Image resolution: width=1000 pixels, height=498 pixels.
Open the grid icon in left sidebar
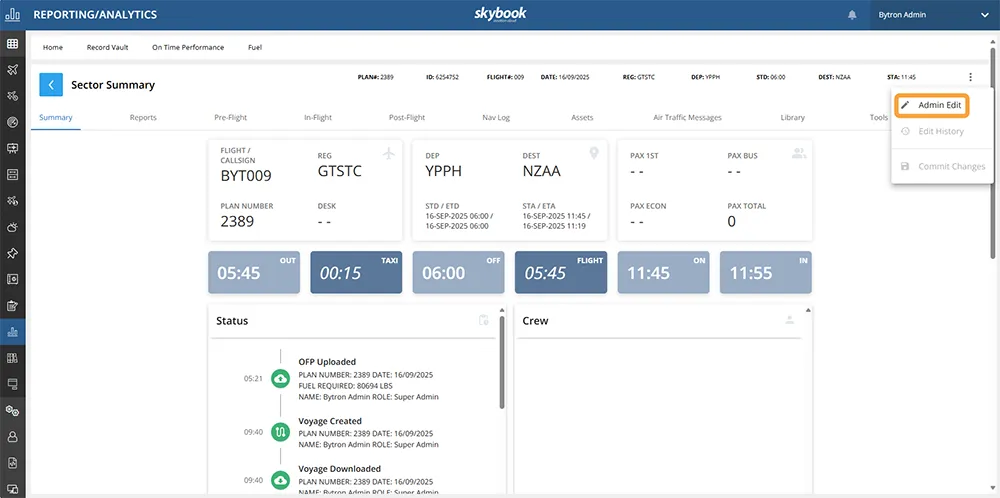coord(12,43)
